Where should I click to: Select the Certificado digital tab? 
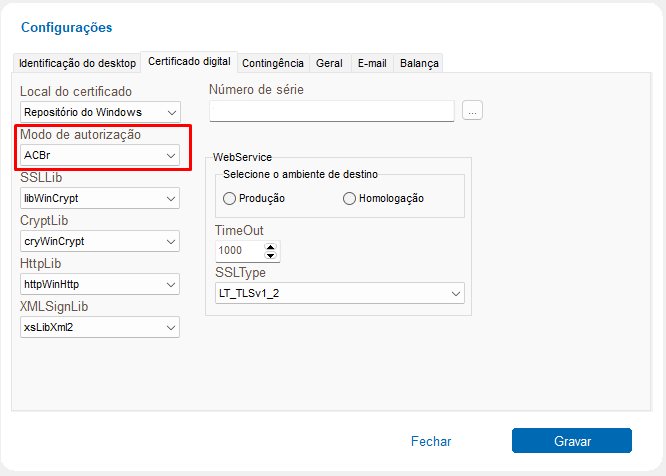[x=189, y=62]
